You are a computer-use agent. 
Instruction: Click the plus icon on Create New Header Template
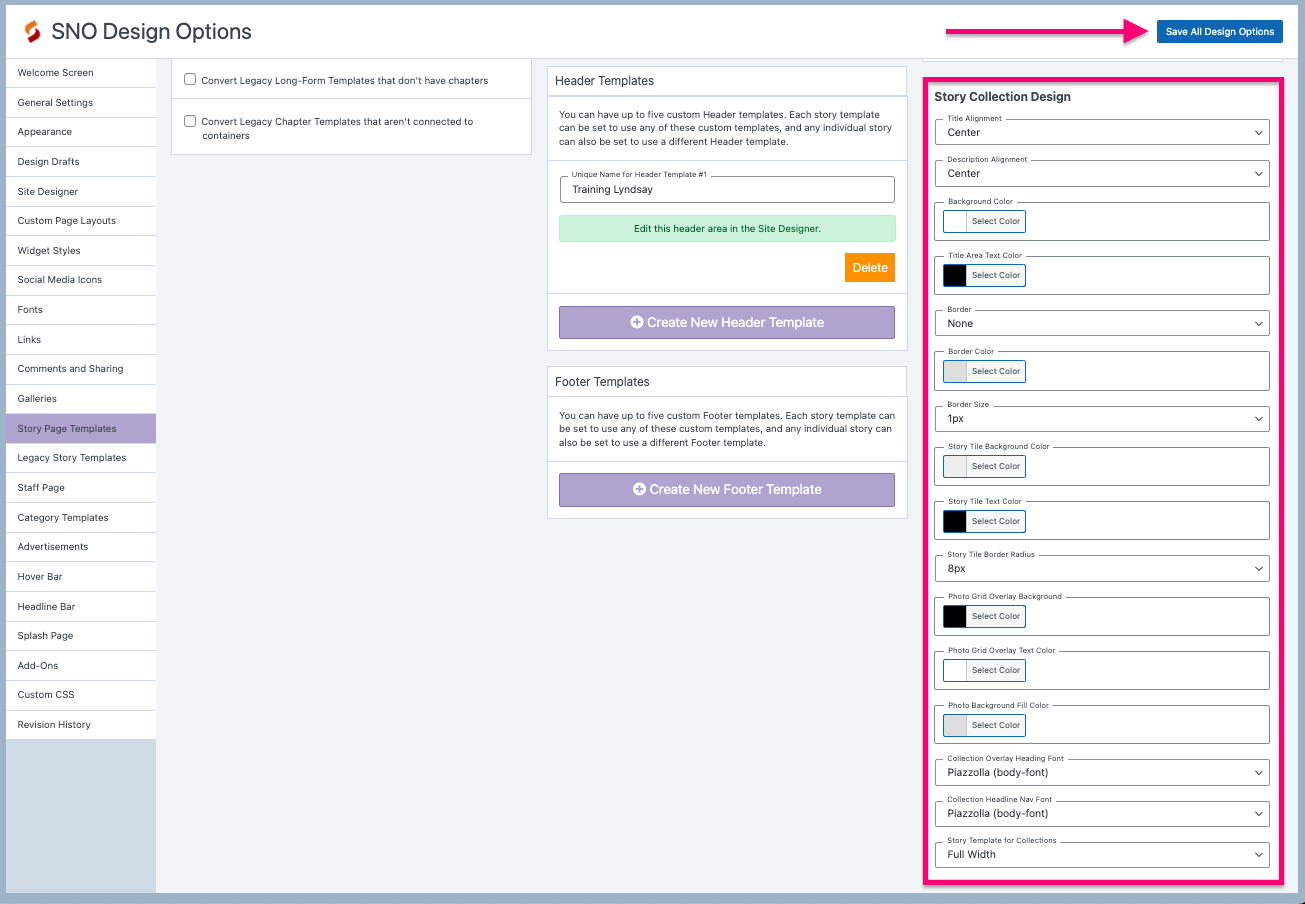[x=636, y=322]
